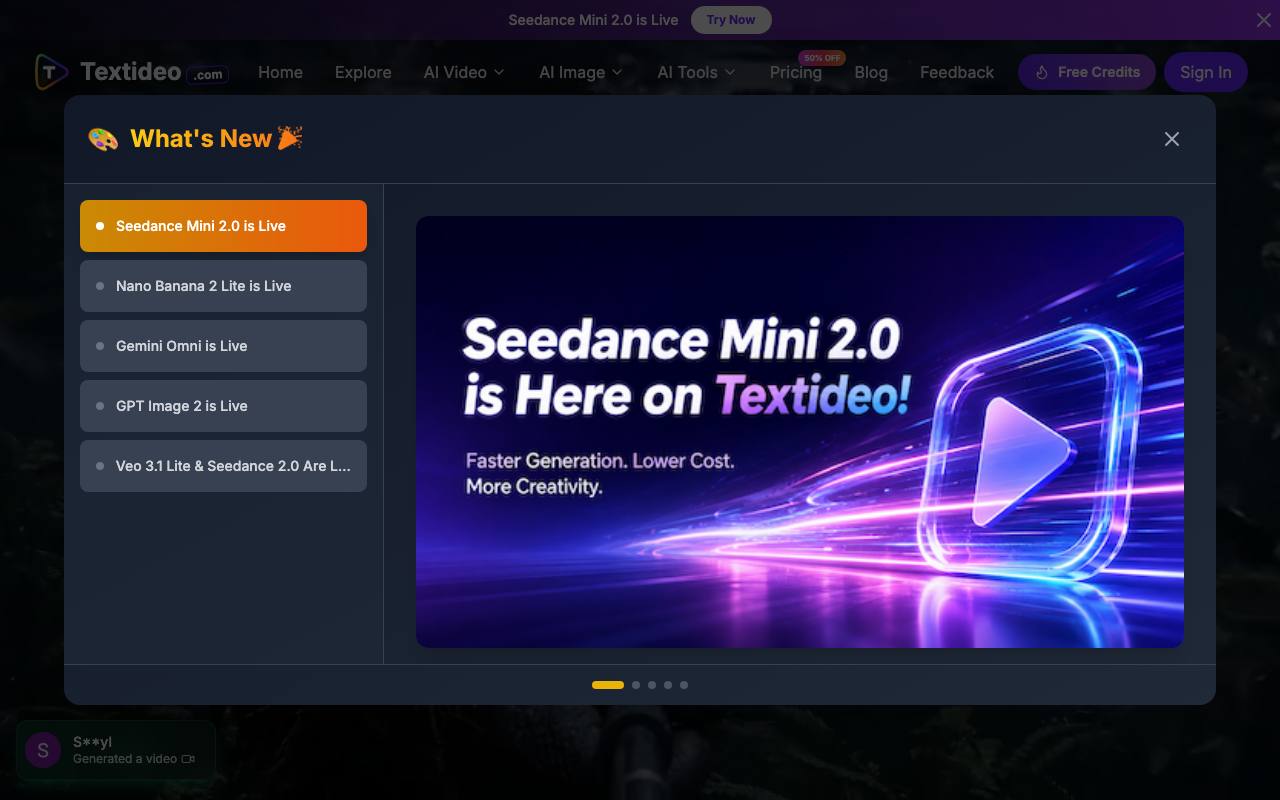This screenshot has height=800, width=1280.
Task: Select the GPT Image 2 is Live item
Action: click(x=223, y=406)
